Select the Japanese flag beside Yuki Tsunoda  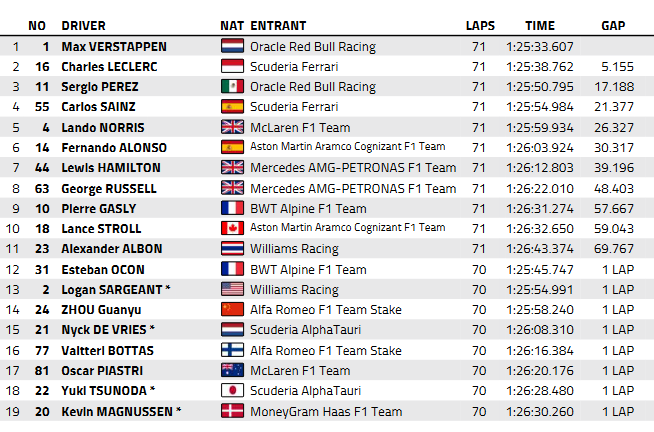pos(232,390)
